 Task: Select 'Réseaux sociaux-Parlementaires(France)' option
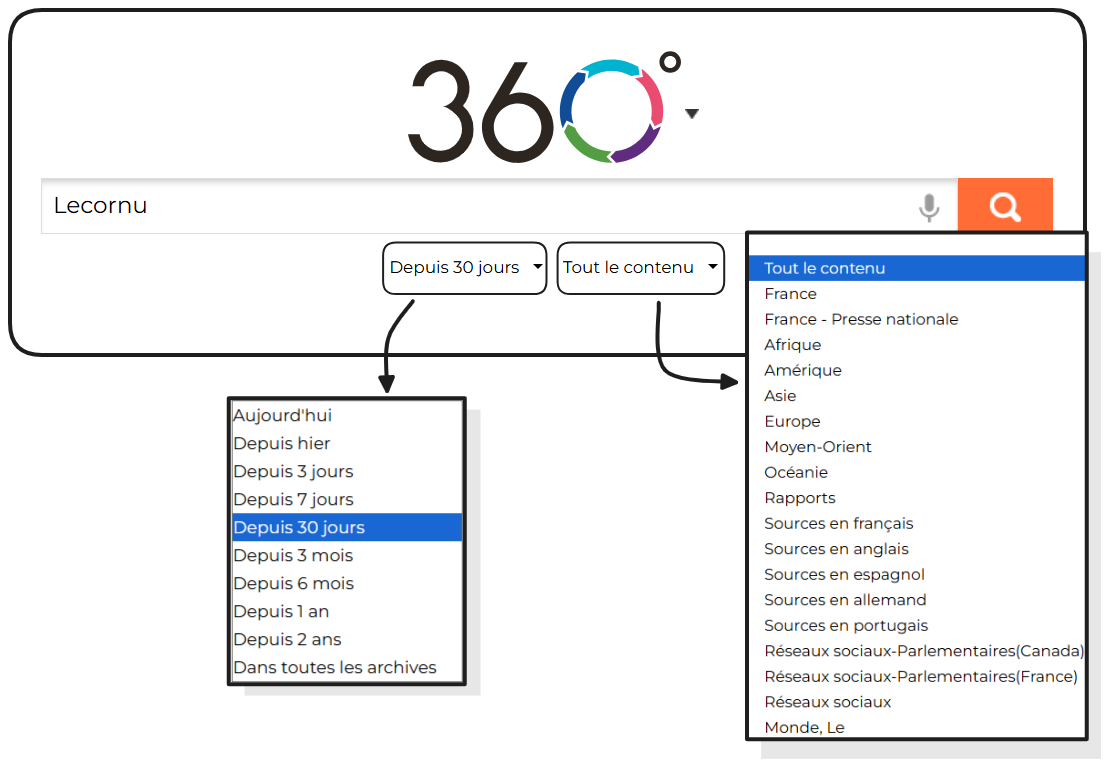pyautogui.click(x=917, y=677)
